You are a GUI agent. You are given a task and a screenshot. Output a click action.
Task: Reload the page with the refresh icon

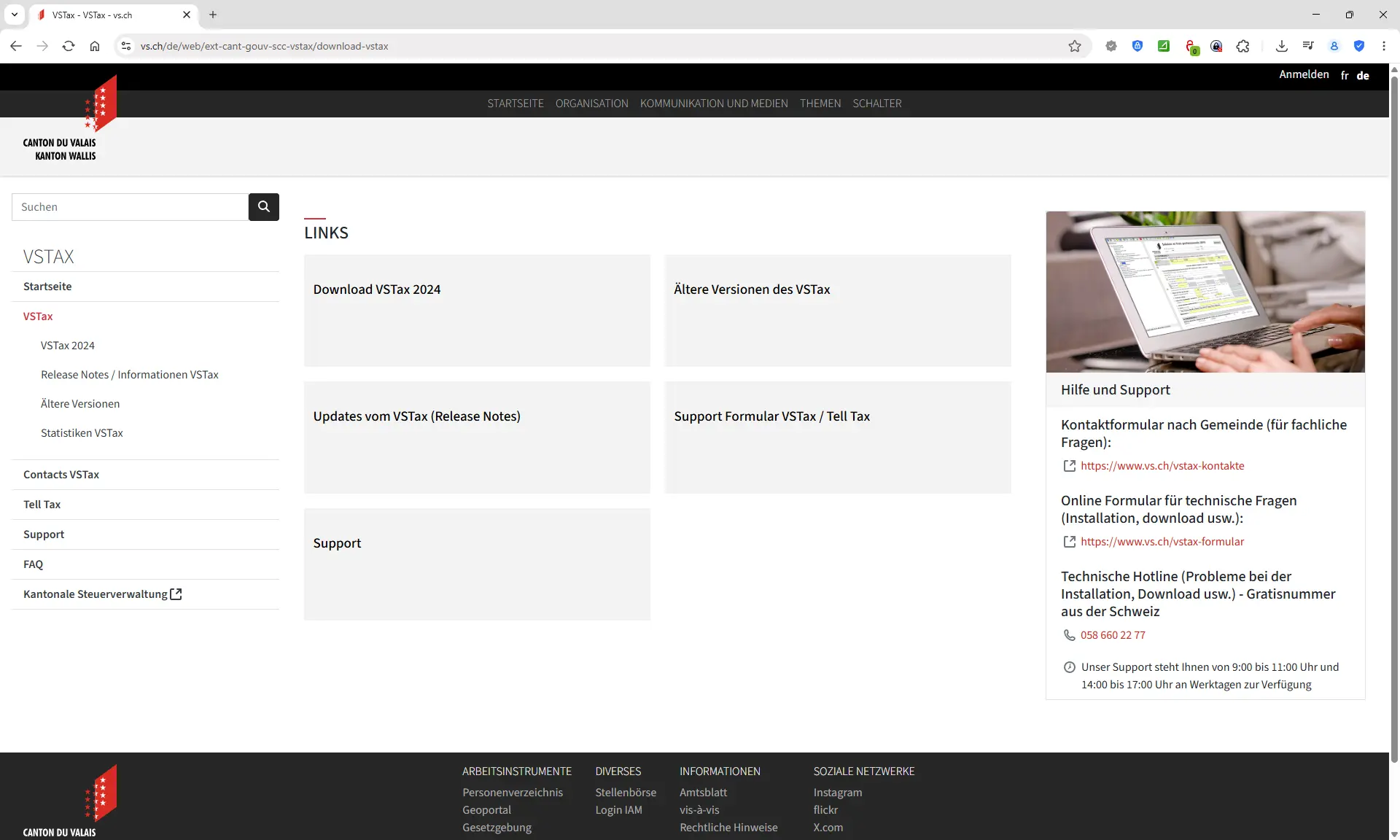(x=68, y=46)
